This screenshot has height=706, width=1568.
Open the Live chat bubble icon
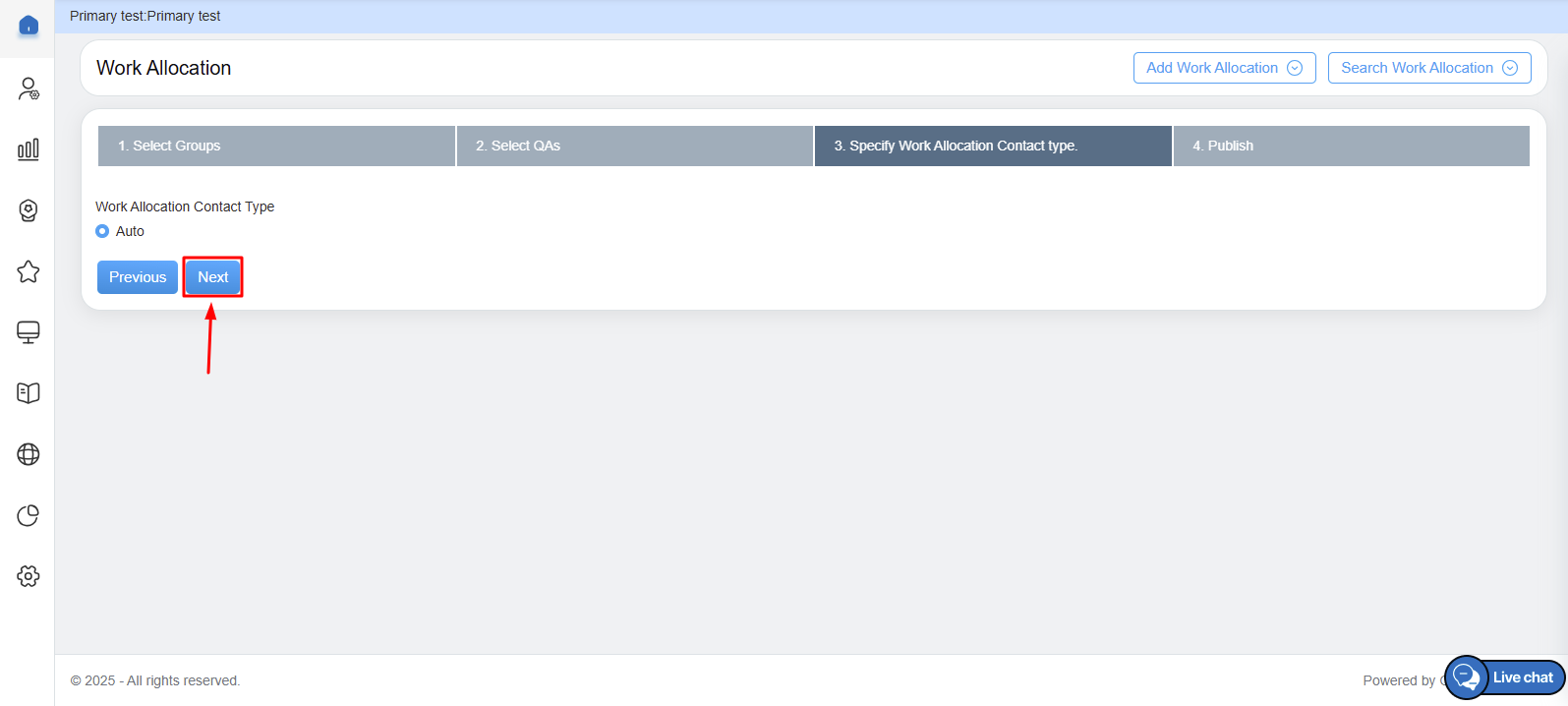click(1466, 677)
